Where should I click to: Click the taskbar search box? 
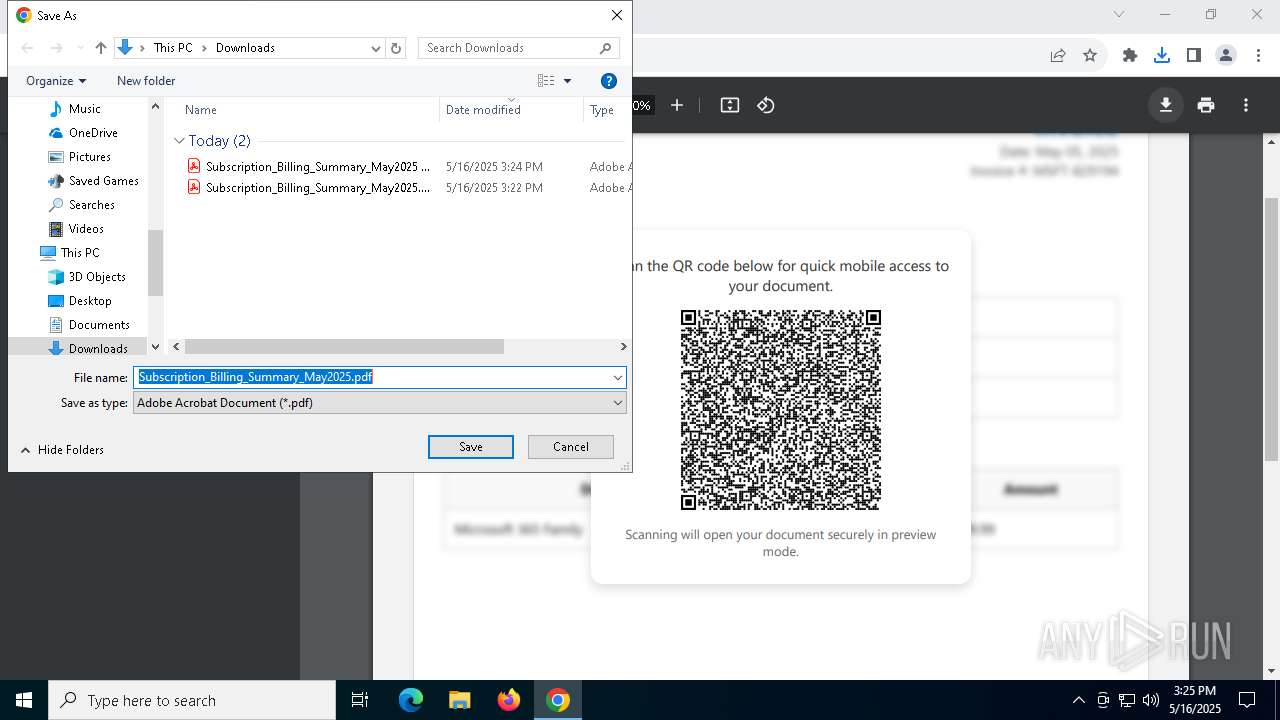pyautogui.click(x=192, y=700)
